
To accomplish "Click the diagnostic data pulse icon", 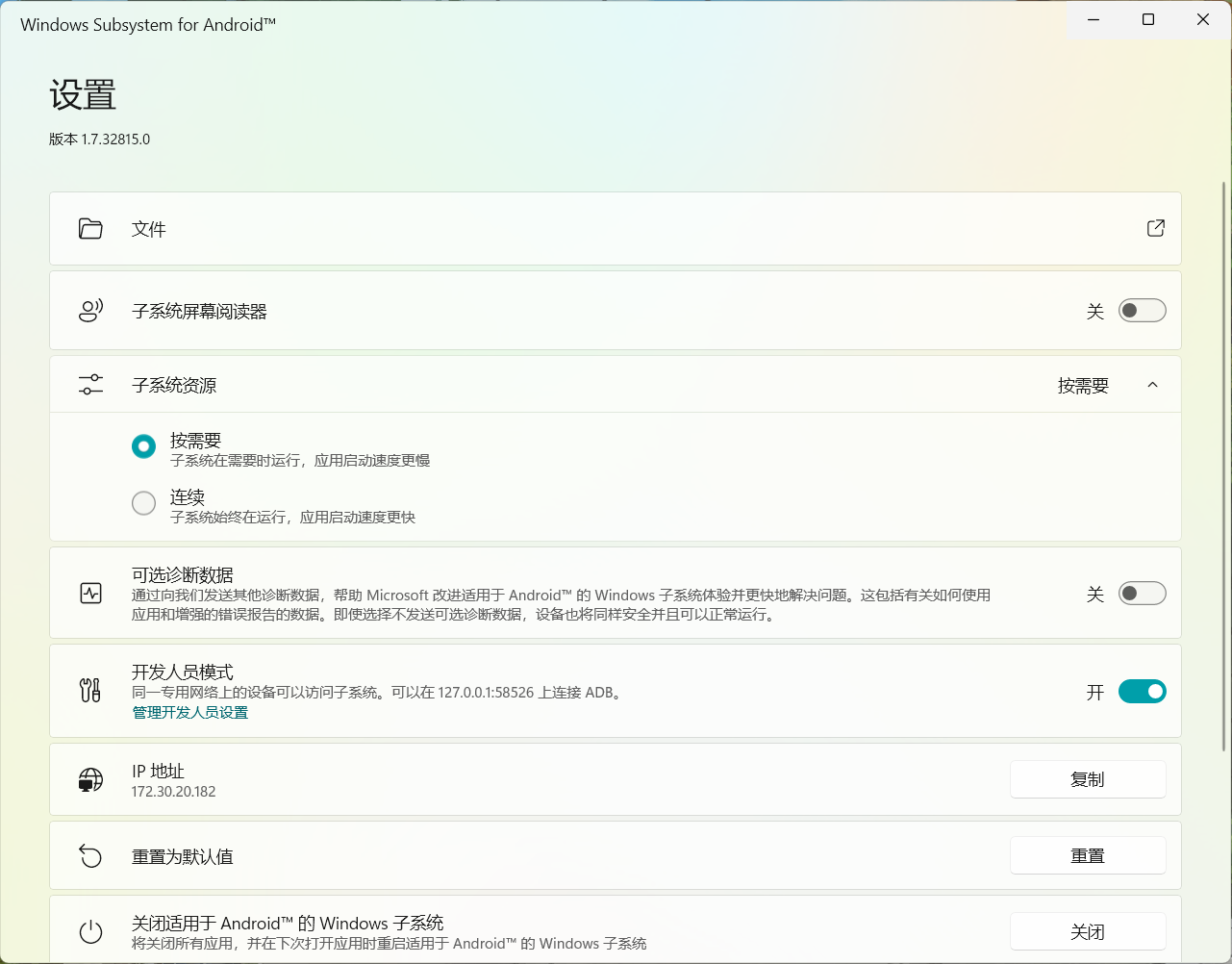I will pos(90,594).
